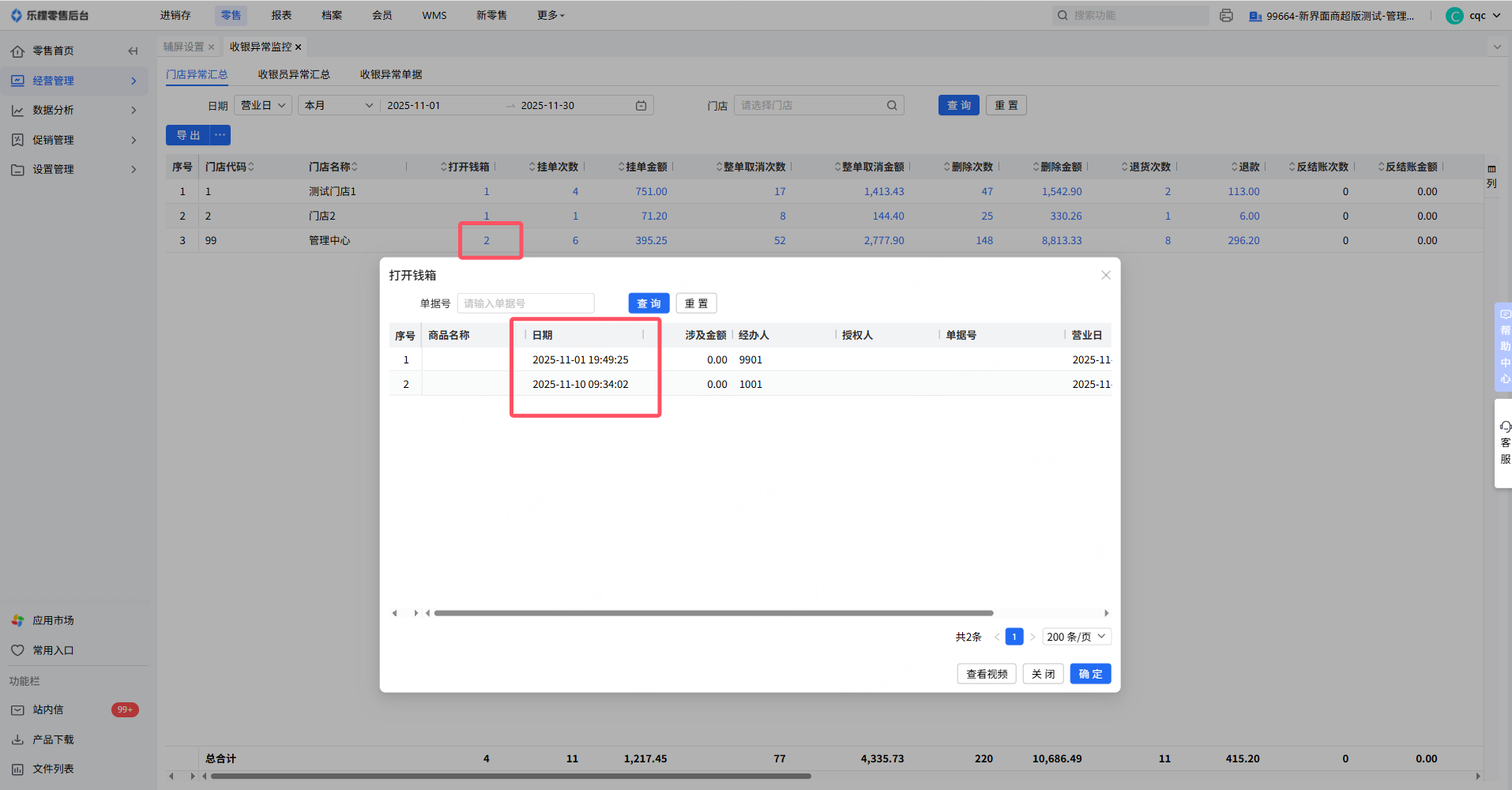This screenshot has height=790, width=1512.
Task: Click the horizontal scrollbar in the 打开钱箱 dialog
Action: (x=713, y=613)
